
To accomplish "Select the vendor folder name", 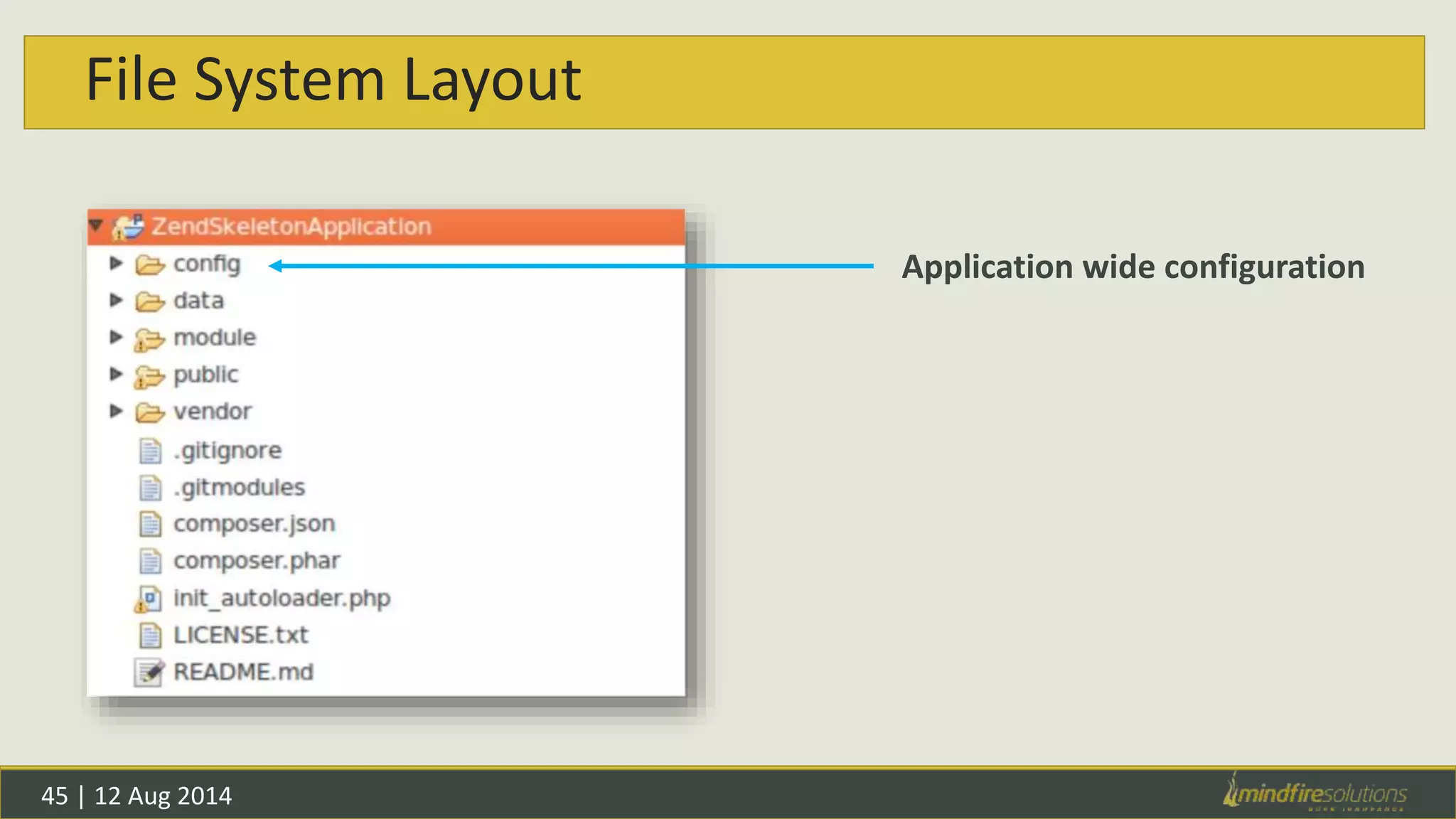I will (213, 412).
